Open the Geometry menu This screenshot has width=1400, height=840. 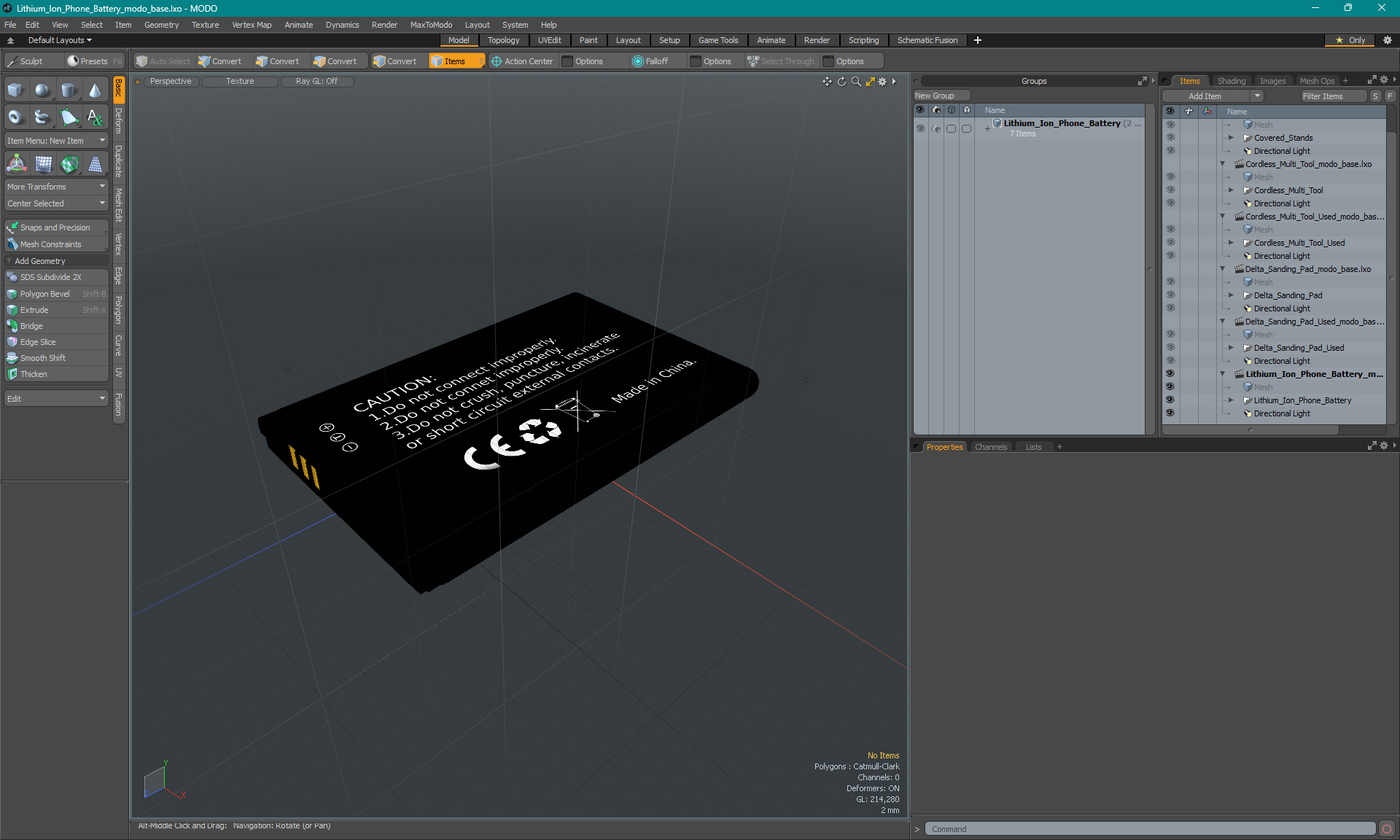pyautogui.click(x=161, y=25)
